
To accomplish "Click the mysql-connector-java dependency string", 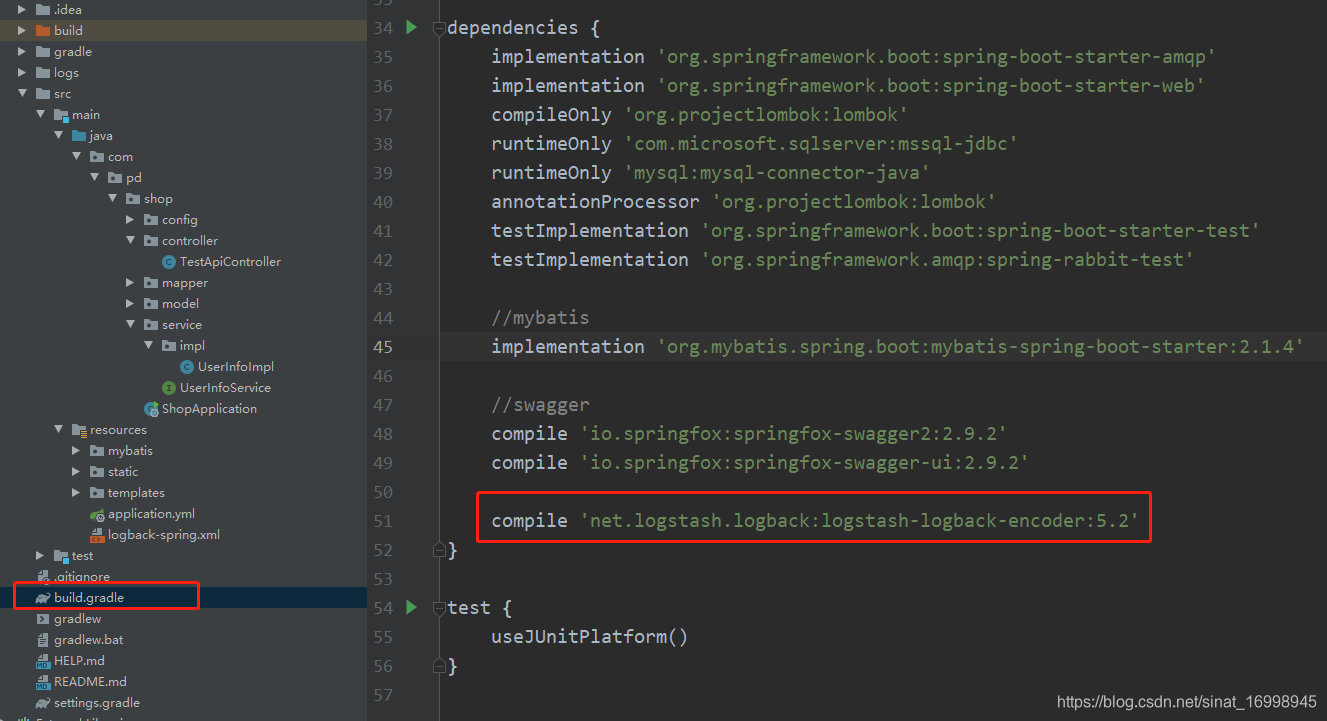I will click(777, 173).
